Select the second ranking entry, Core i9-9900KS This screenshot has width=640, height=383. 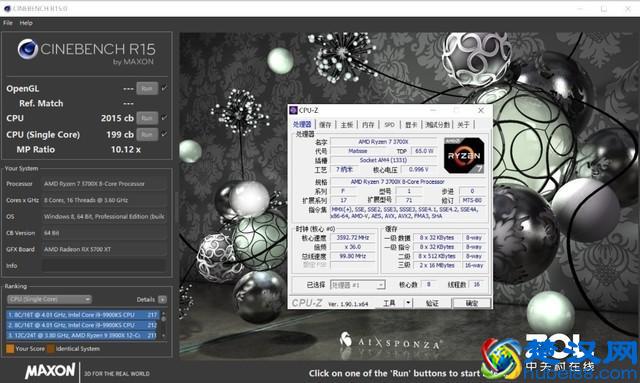pos(82,325)
